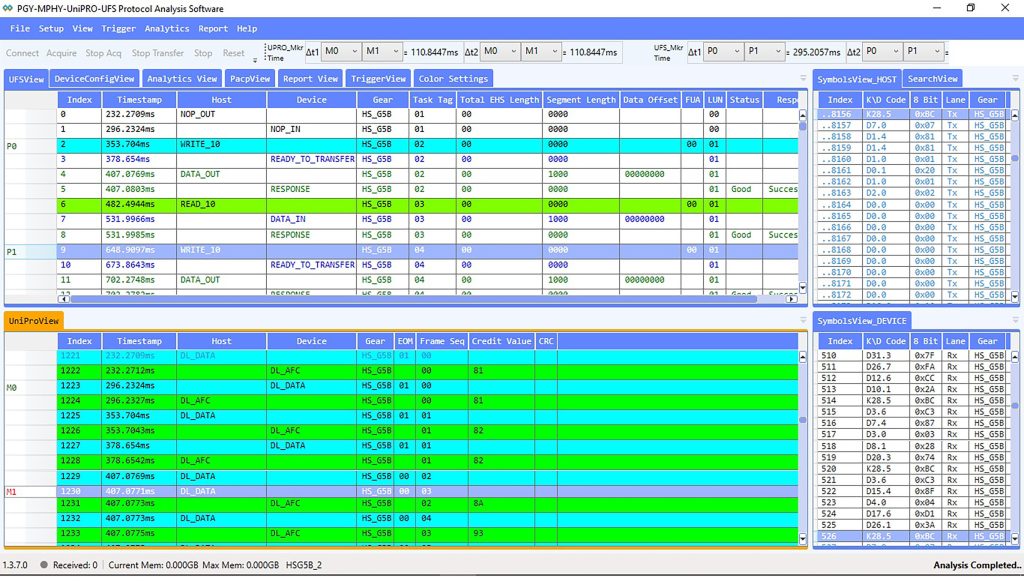This screenshot has height=581, width=1024.
Task: Click the Timestamp column header in UFSView
Action: [x=139, y=100]
